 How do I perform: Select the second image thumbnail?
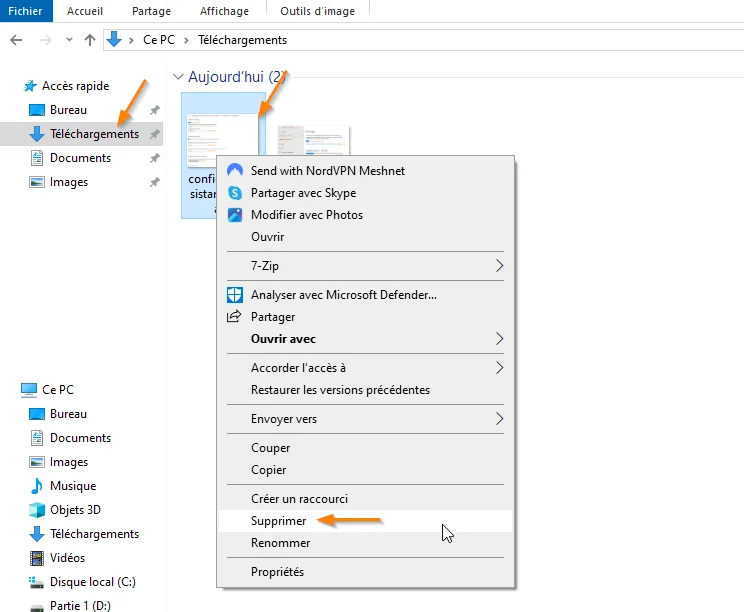314,140
